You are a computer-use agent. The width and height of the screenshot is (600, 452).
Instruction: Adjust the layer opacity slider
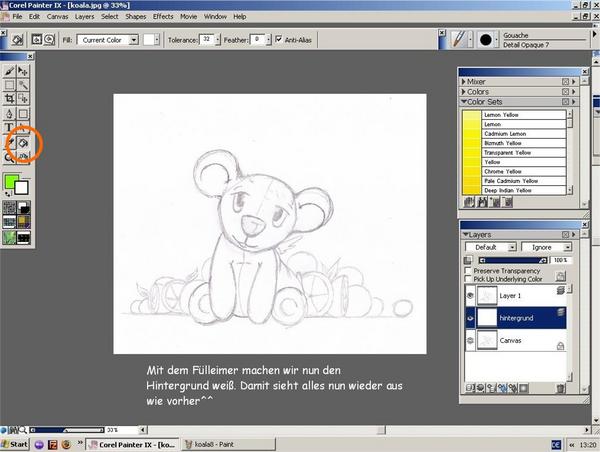513,260
